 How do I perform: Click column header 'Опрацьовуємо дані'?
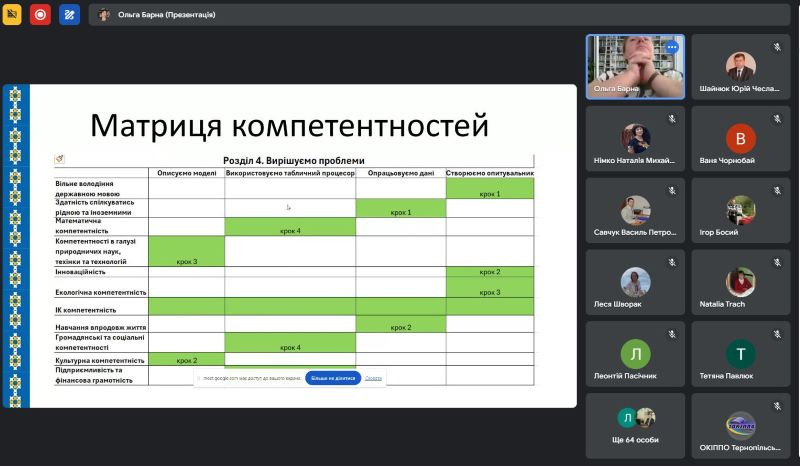(x=401, y=173)
